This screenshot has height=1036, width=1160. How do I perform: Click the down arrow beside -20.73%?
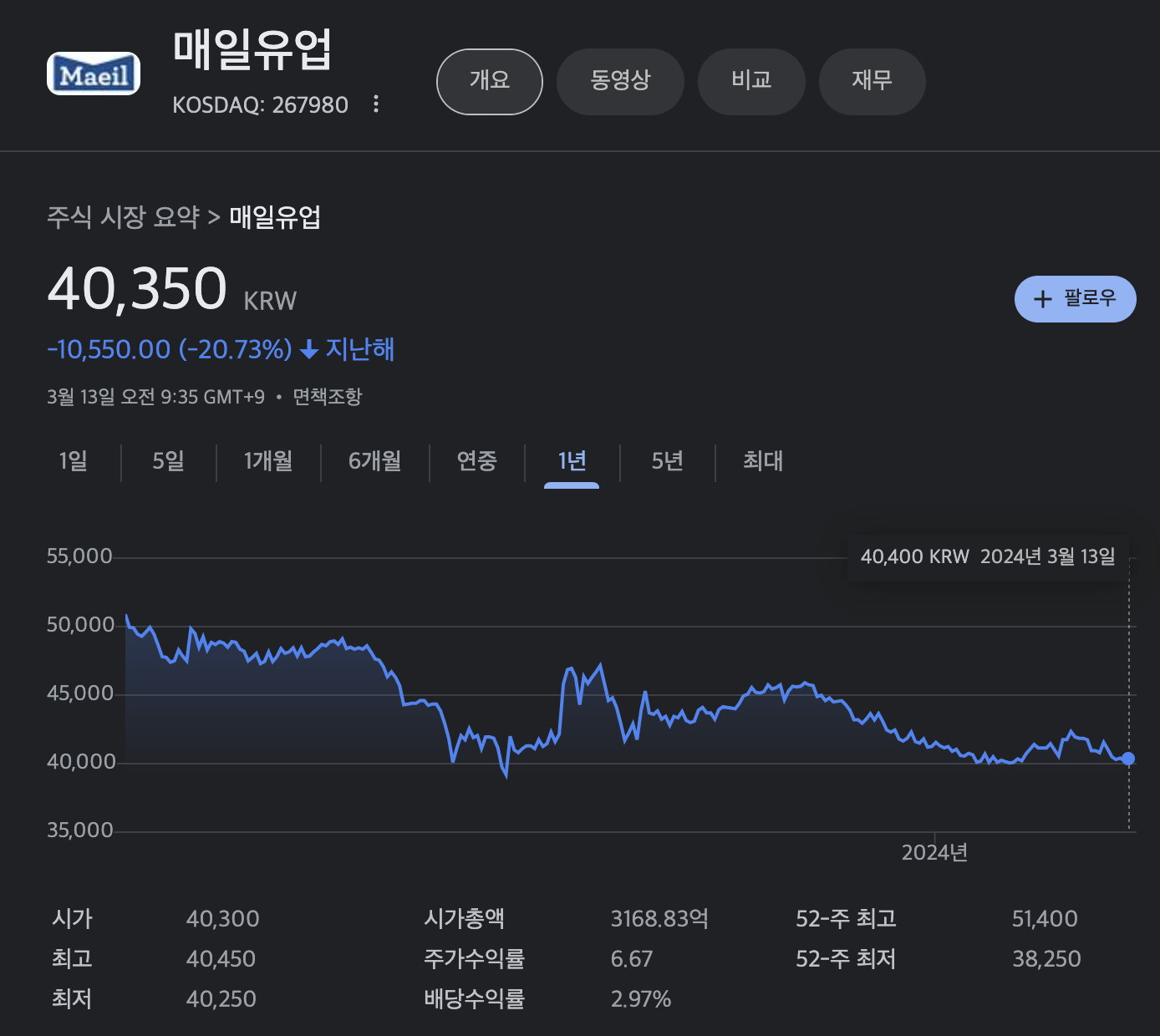(x=309, y=349)
